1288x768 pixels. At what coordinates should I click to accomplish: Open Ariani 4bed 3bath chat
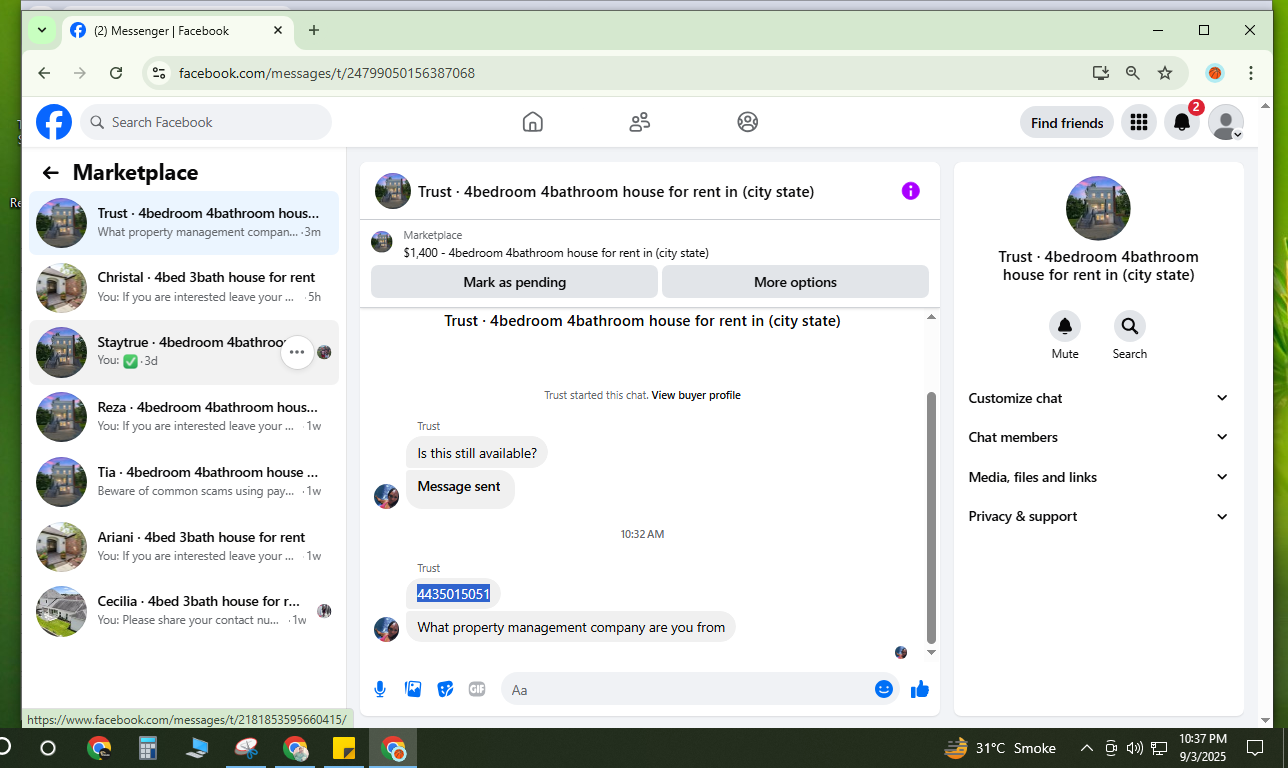(183, 546)
